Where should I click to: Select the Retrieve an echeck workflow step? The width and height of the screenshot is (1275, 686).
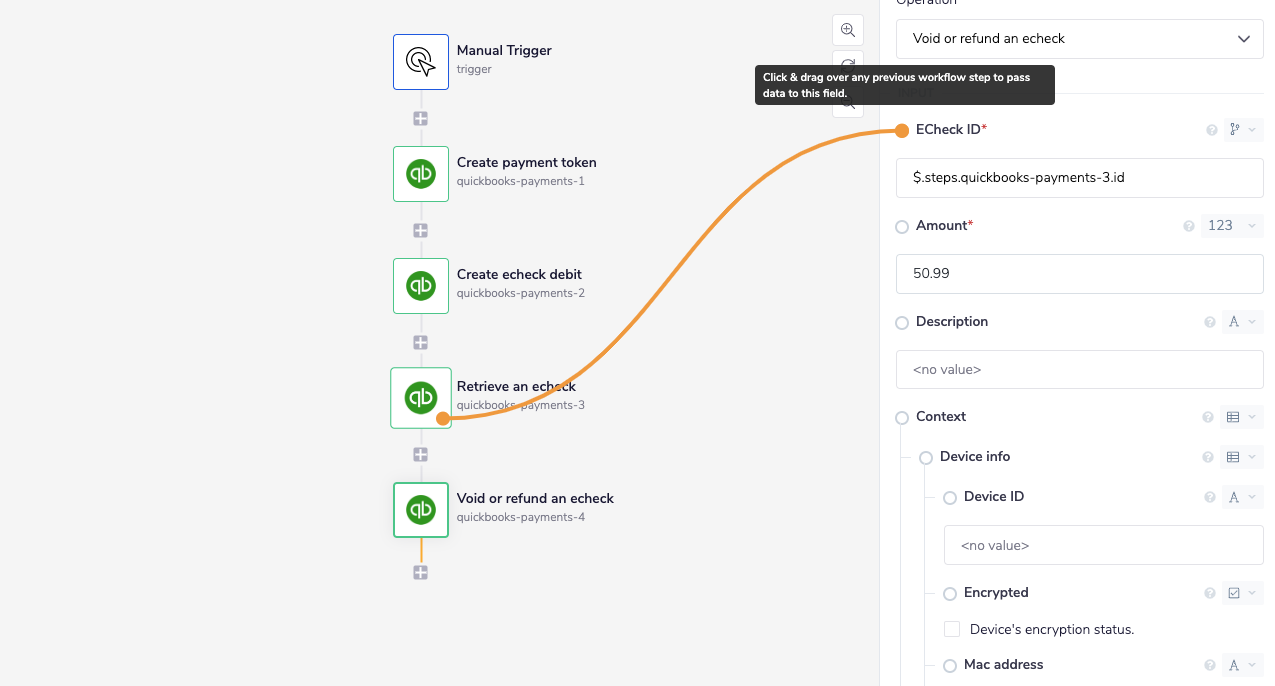click(421, 397)
